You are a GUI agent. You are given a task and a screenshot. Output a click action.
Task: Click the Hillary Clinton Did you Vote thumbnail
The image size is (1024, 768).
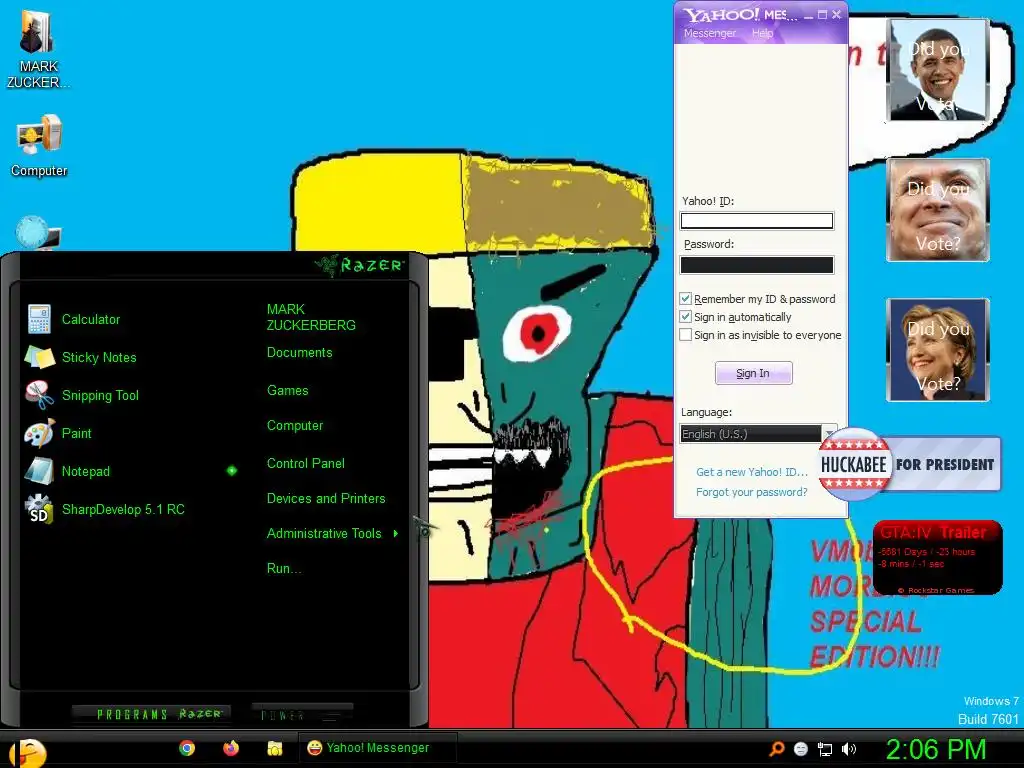click(938, 350)
